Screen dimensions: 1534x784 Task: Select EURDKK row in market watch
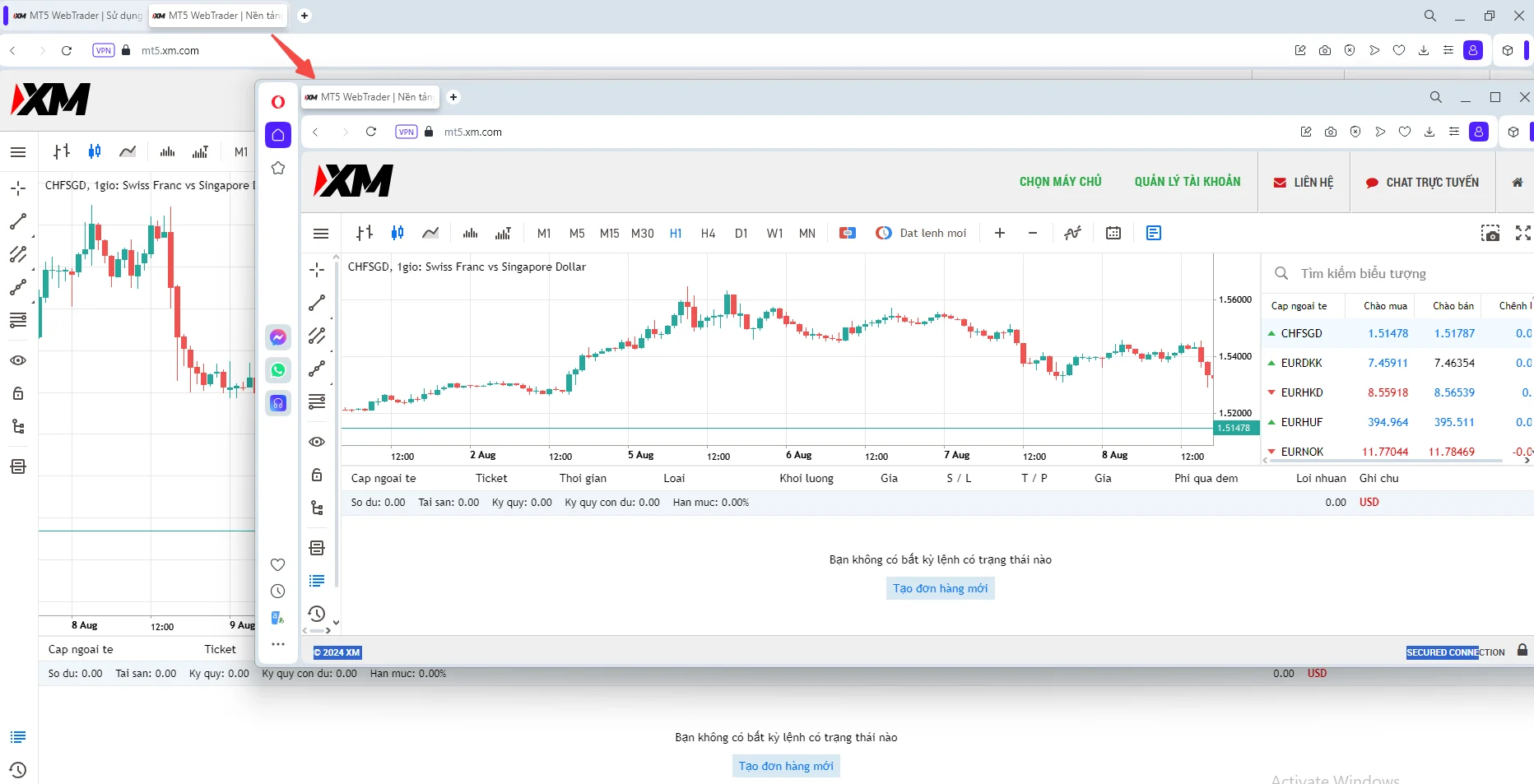coord(1397,363)
